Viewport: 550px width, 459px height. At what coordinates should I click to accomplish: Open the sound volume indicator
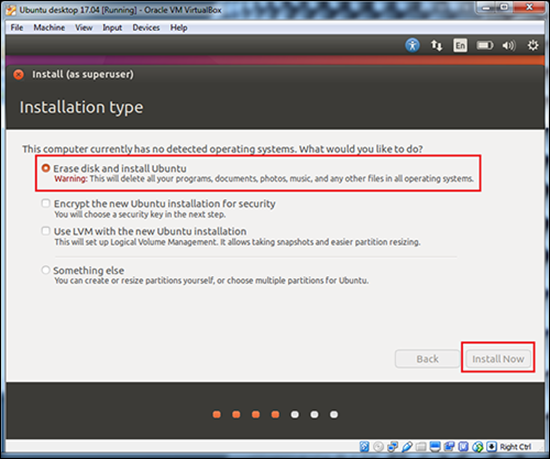point(509,46)
